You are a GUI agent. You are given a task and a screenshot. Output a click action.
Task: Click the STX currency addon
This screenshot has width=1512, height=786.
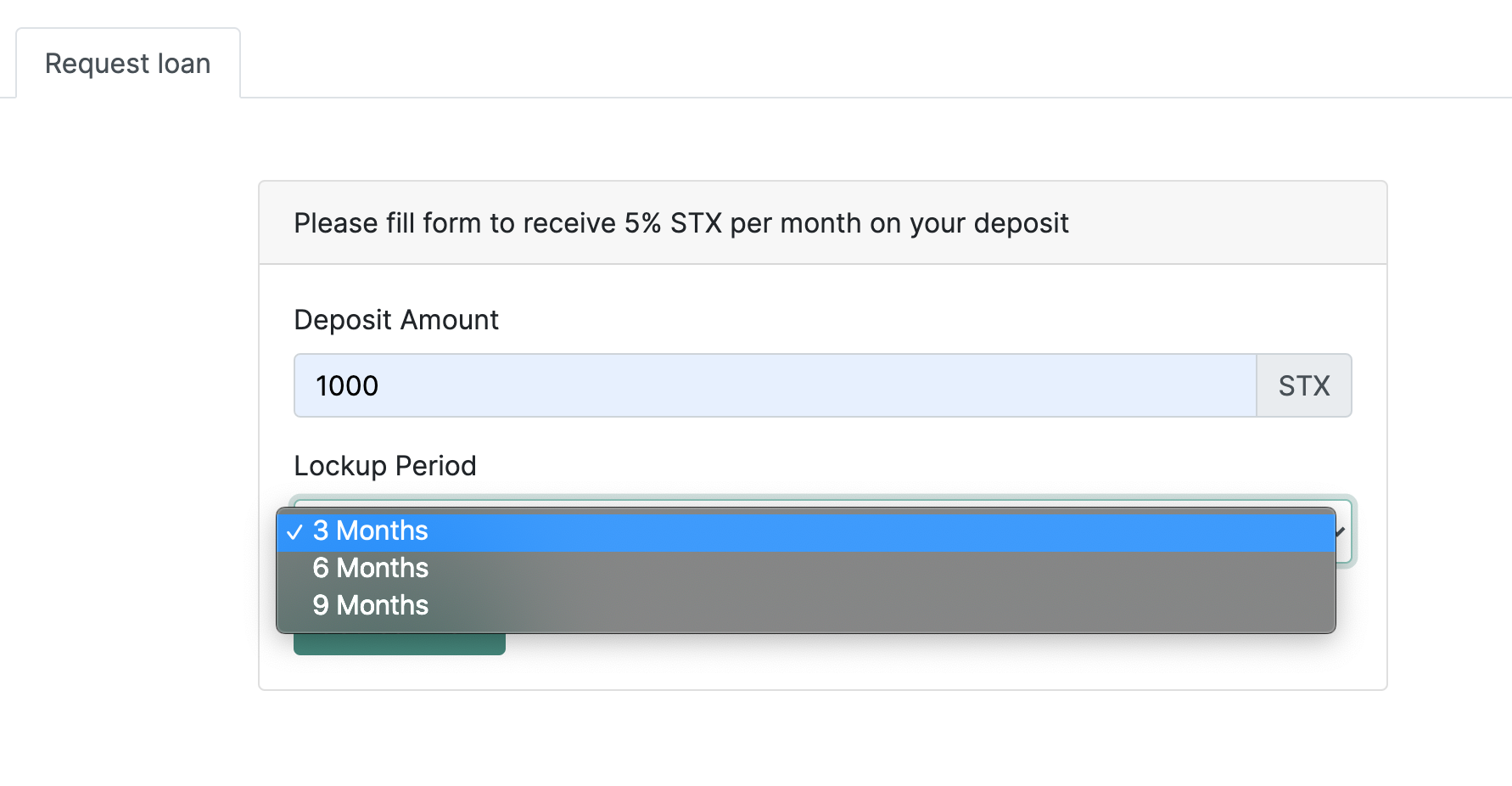point(1303,385)
